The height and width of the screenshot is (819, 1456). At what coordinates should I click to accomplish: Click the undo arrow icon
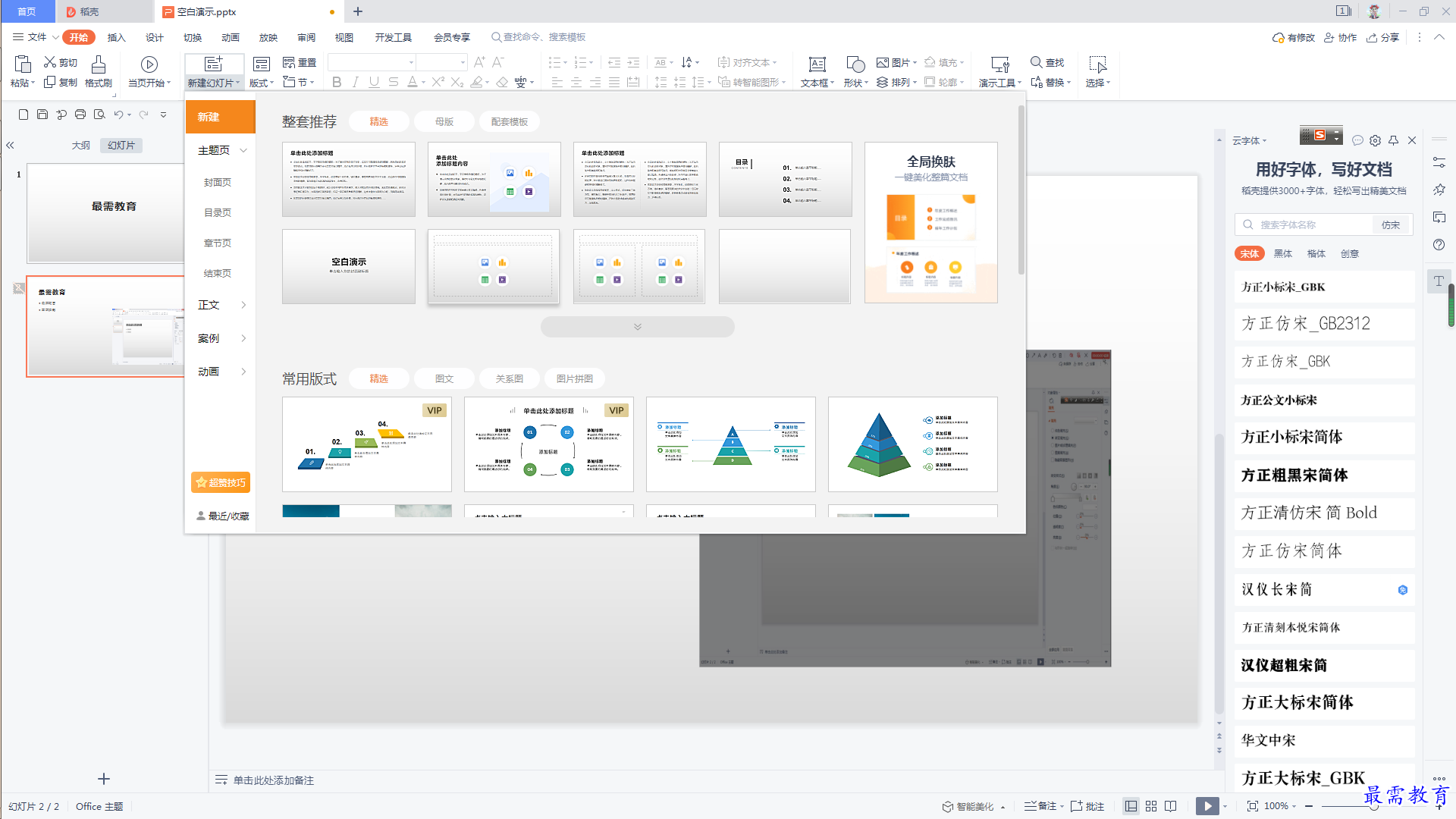(x=118, y=115)
